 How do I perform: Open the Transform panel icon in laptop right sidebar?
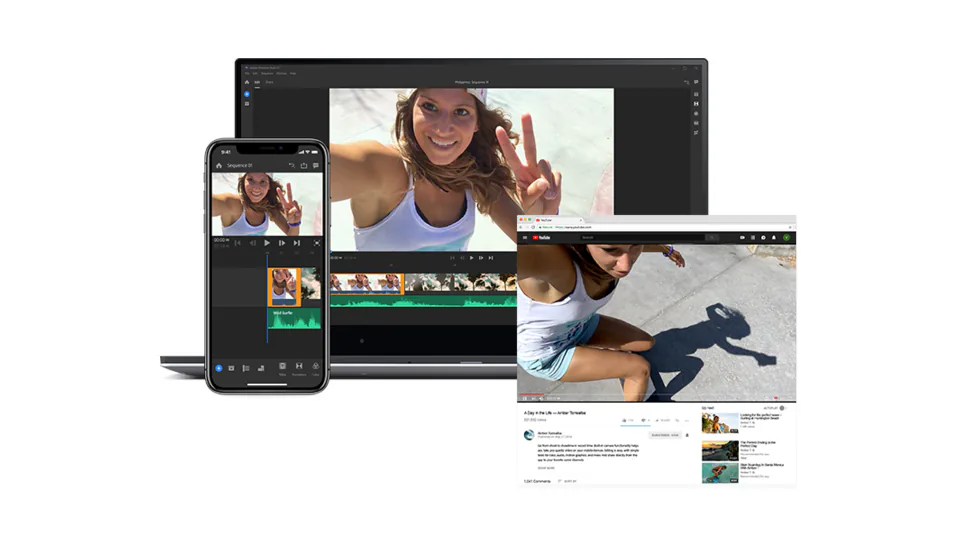point(696,132)
